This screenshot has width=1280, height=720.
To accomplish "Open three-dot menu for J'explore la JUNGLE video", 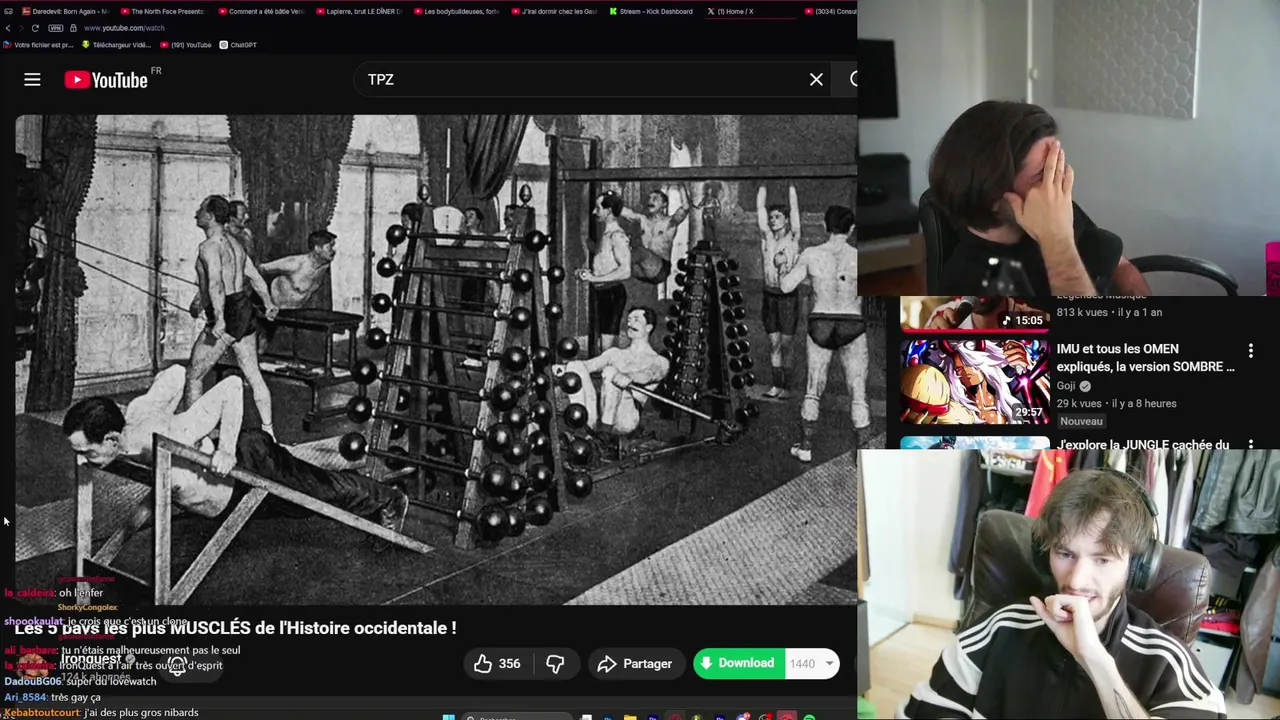I will (1250, 444).
